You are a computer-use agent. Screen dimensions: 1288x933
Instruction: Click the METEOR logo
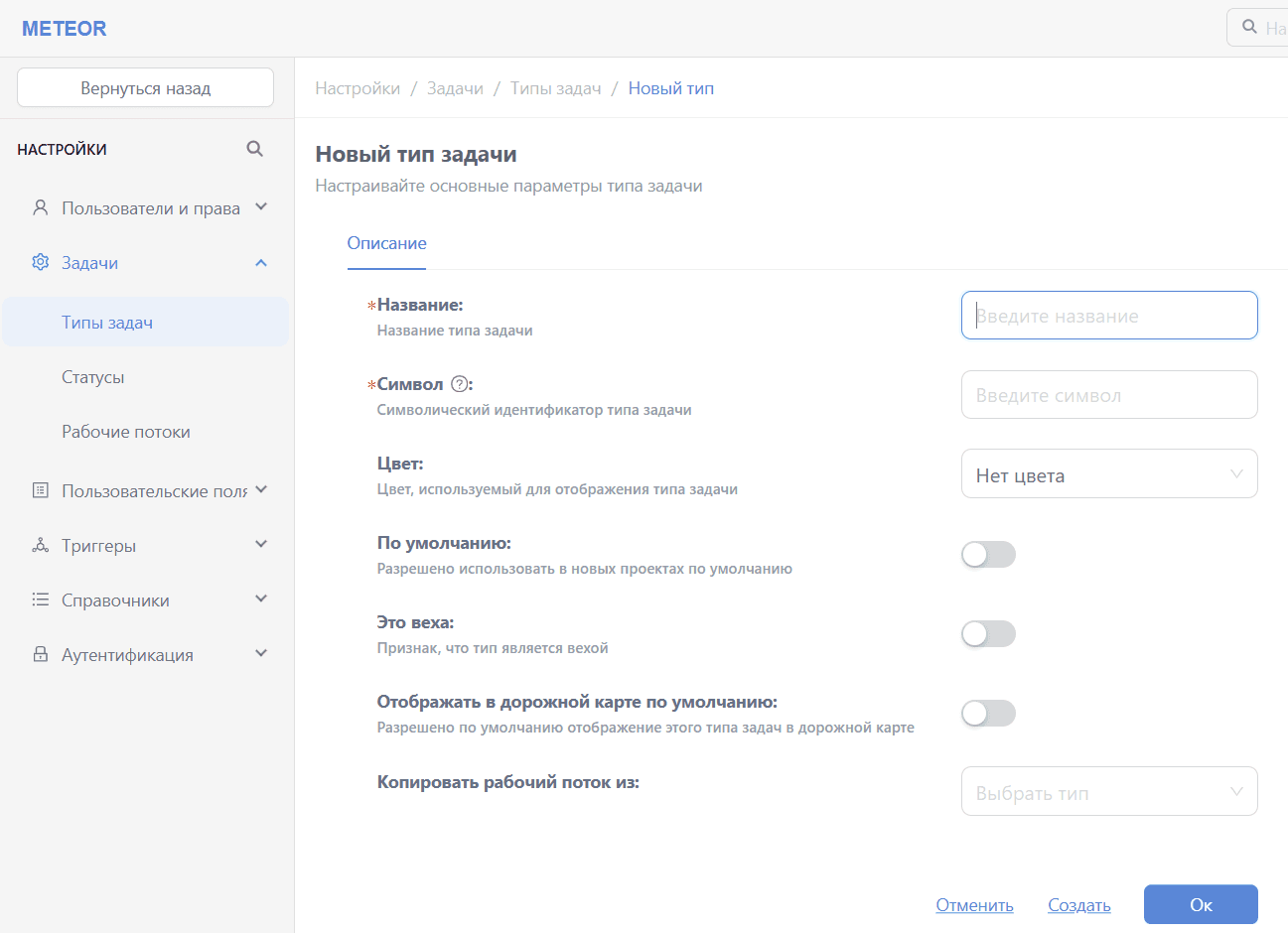pyautogui.click(x=64, y=29)
